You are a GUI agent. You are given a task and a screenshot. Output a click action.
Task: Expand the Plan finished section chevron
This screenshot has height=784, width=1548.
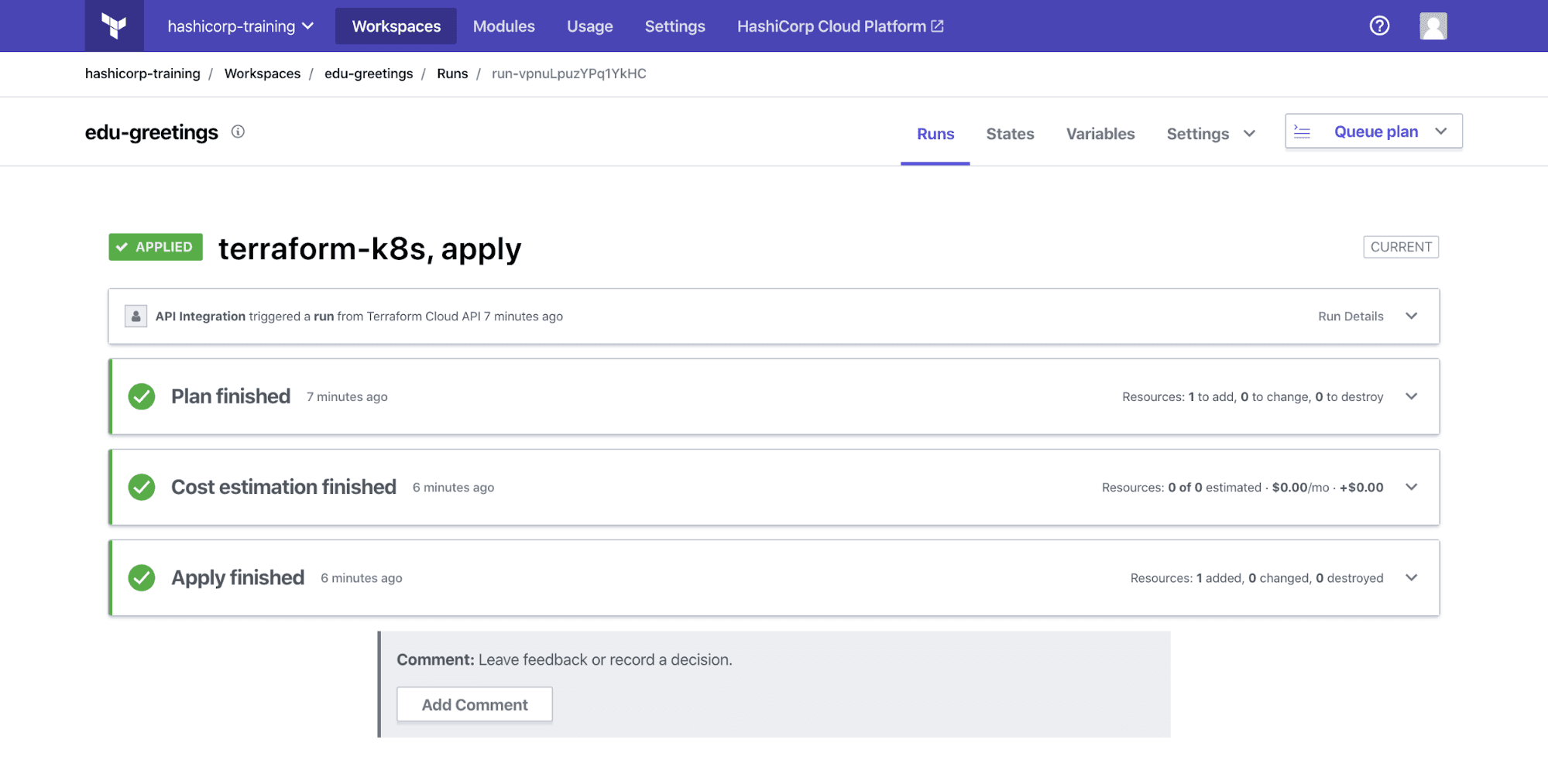(x=1412, y=396)
